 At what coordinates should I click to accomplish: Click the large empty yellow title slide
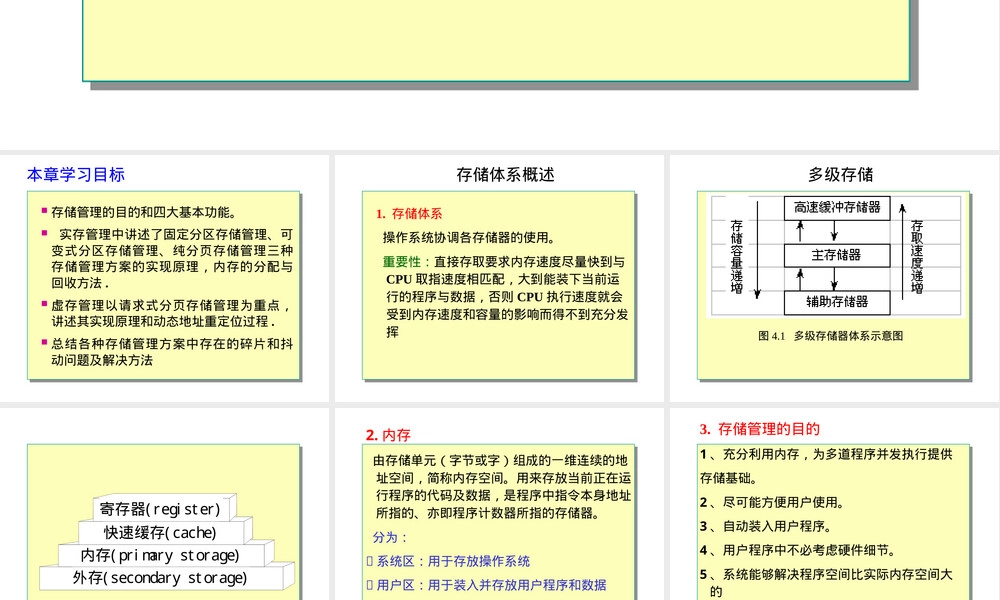pos(496,40)
